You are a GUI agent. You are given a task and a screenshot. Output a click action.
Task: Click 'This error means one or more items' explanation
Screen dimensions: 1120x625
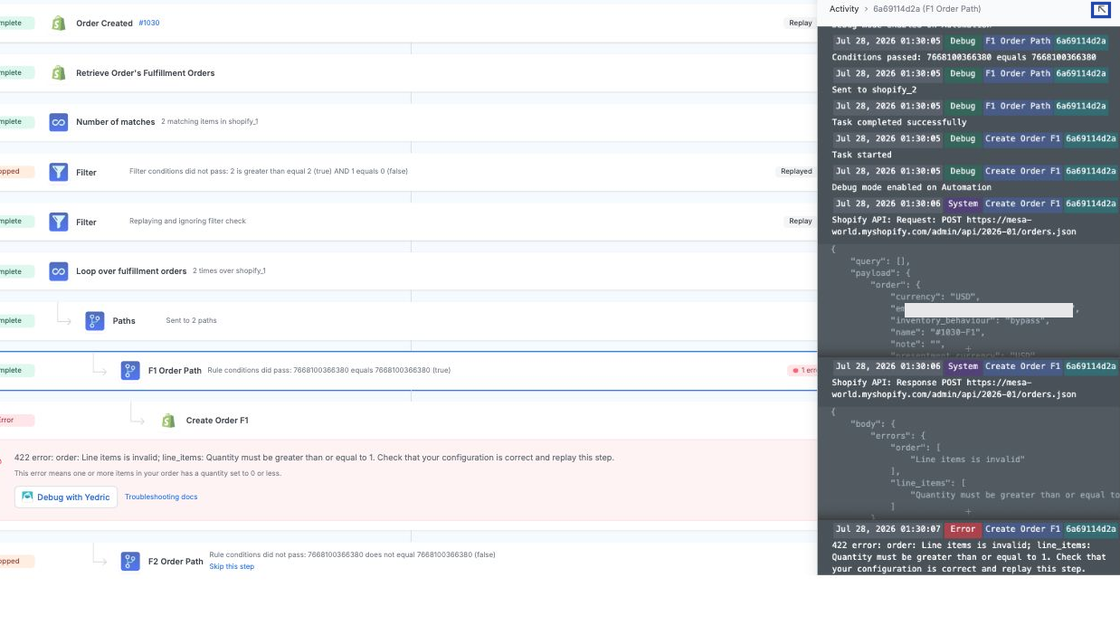click(147, 474)
